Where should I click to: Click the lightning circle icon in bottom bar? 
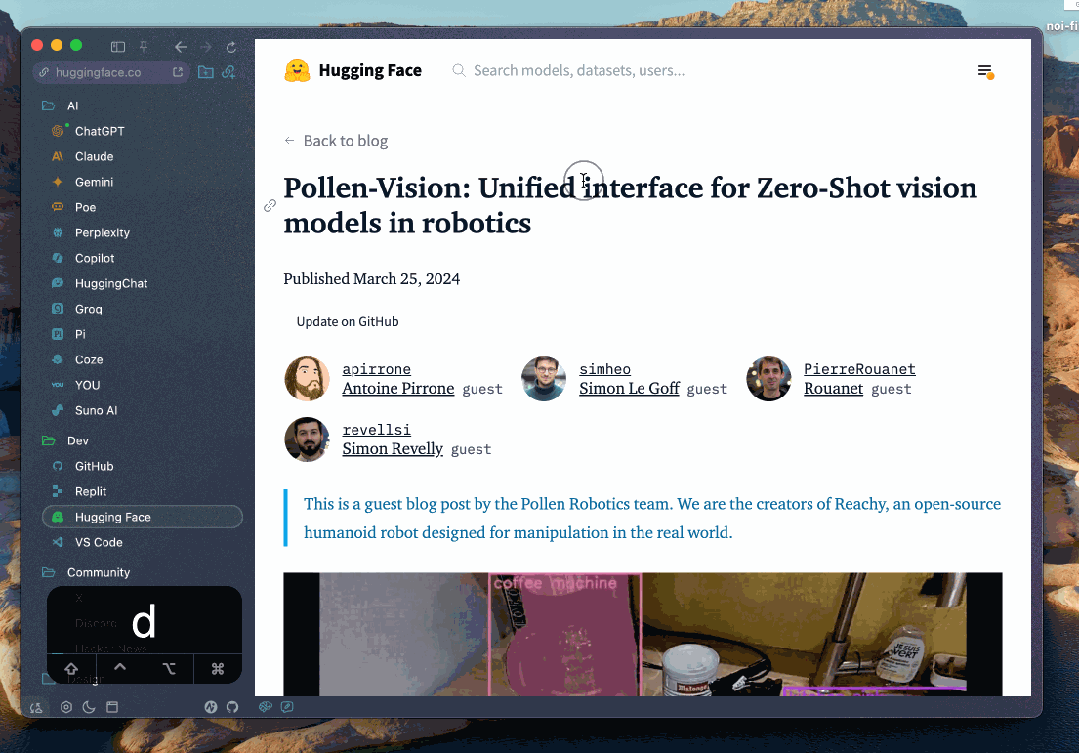(211, 707)
